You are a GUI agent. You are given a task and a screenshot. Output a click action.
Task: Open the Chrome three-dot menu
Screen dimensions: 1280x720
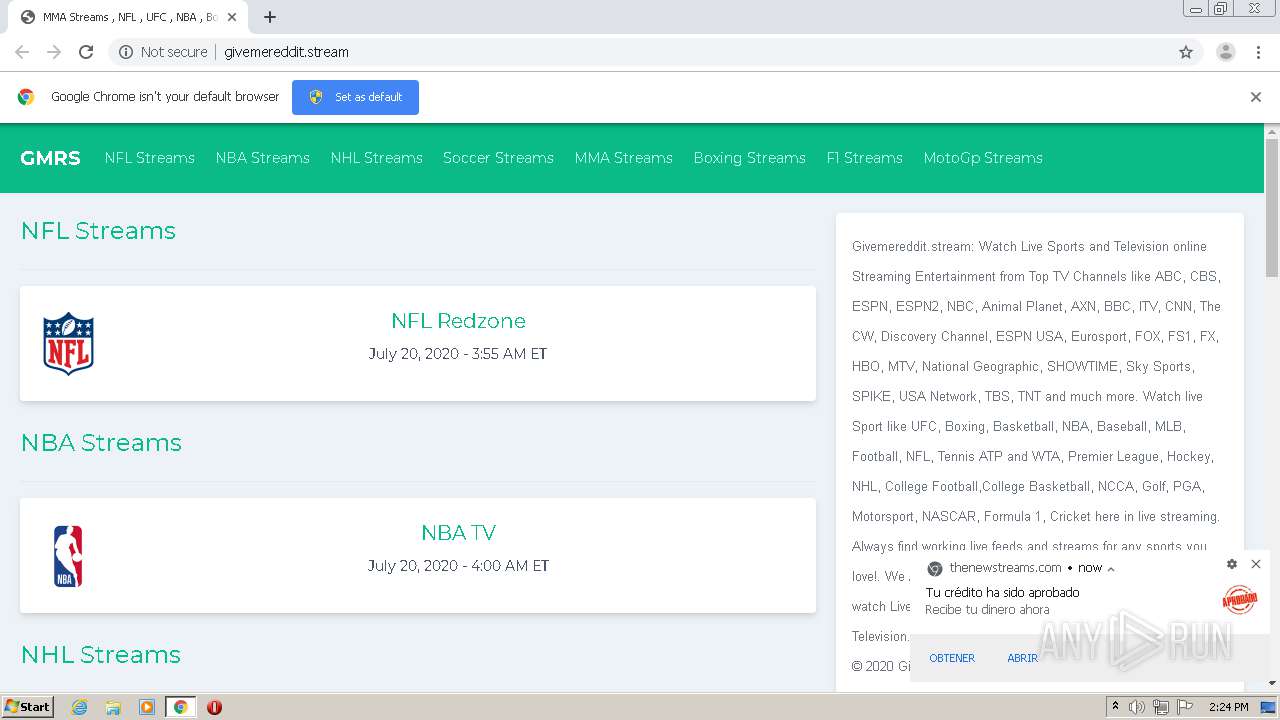coord(1258,52)
